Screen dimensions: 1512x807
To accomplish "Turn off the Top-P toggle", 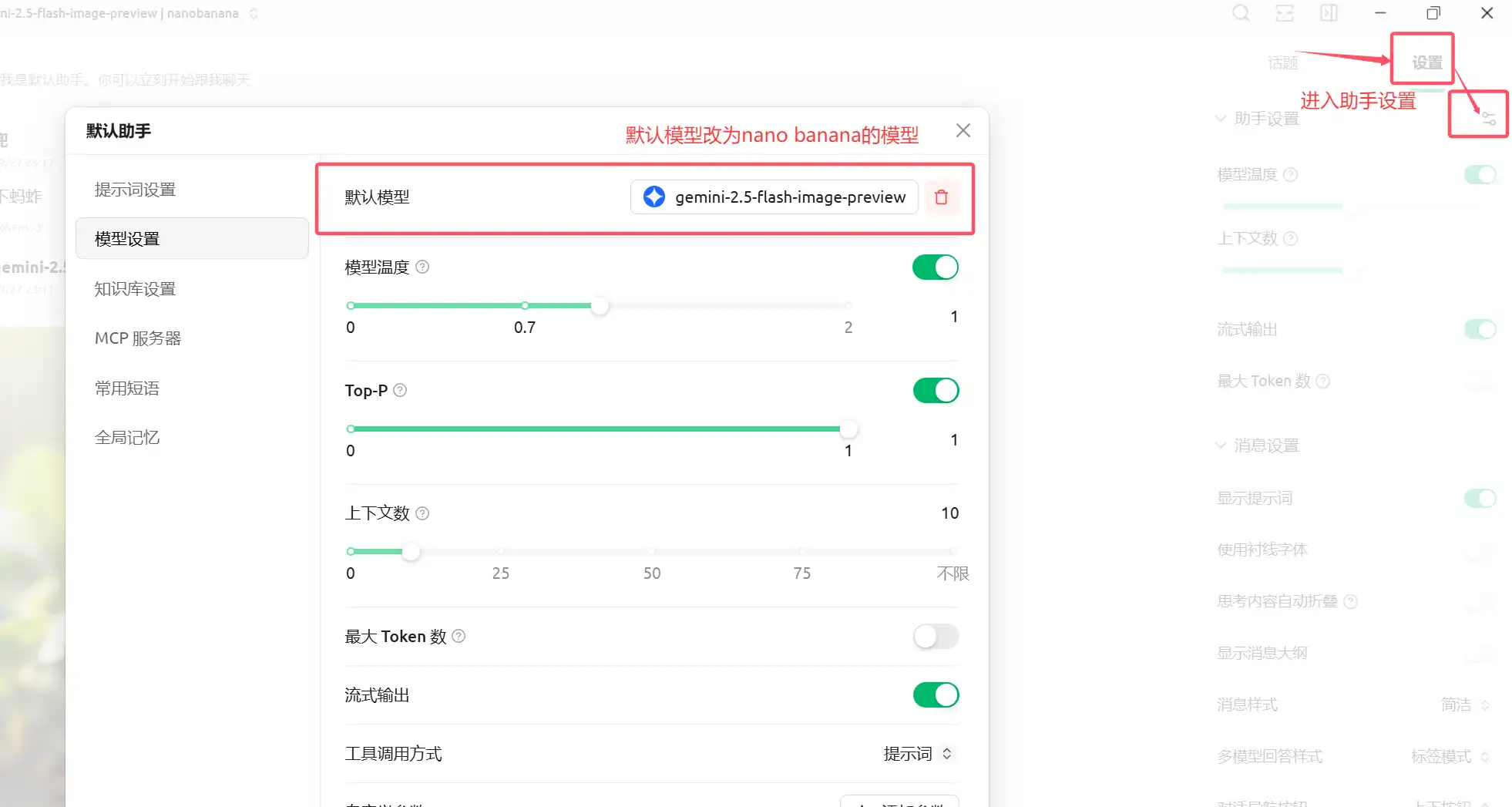I will [x=936, y=391].
